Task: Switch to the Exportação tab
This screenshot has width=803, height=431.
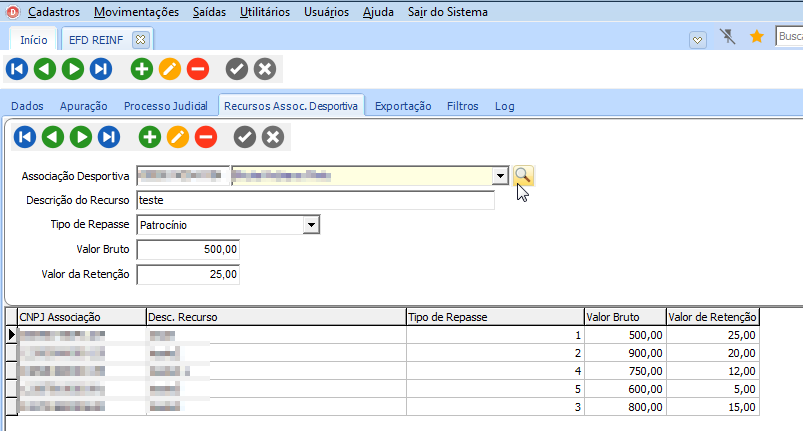Action: tap(403, 106)
